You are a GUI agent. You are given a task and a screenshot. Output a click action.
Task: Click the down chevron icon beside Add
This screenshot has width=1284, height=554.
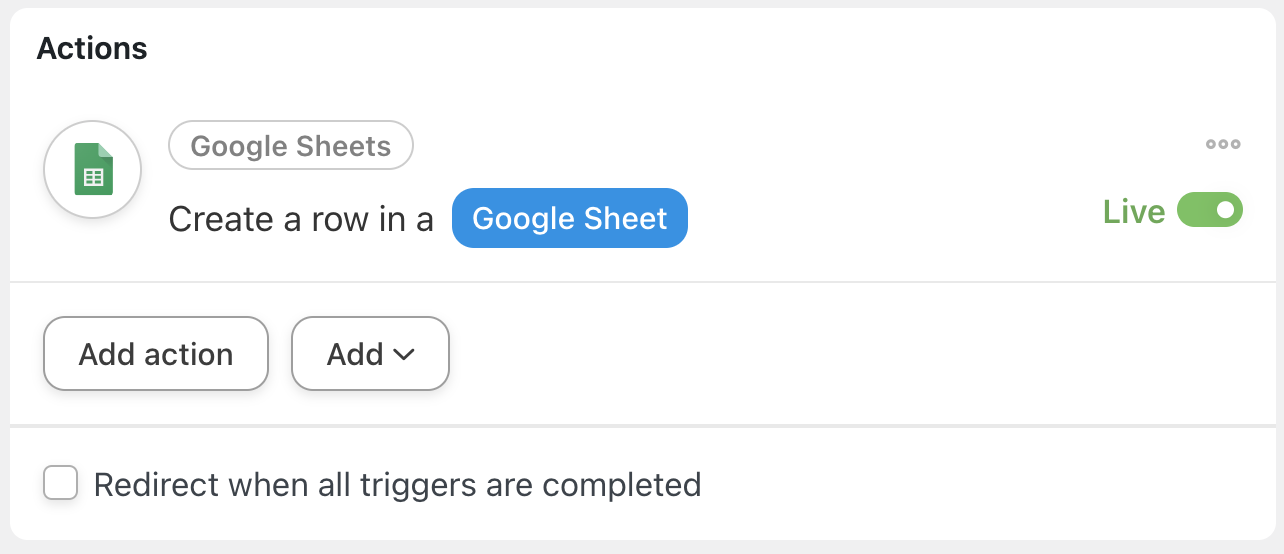pos(405,354)
